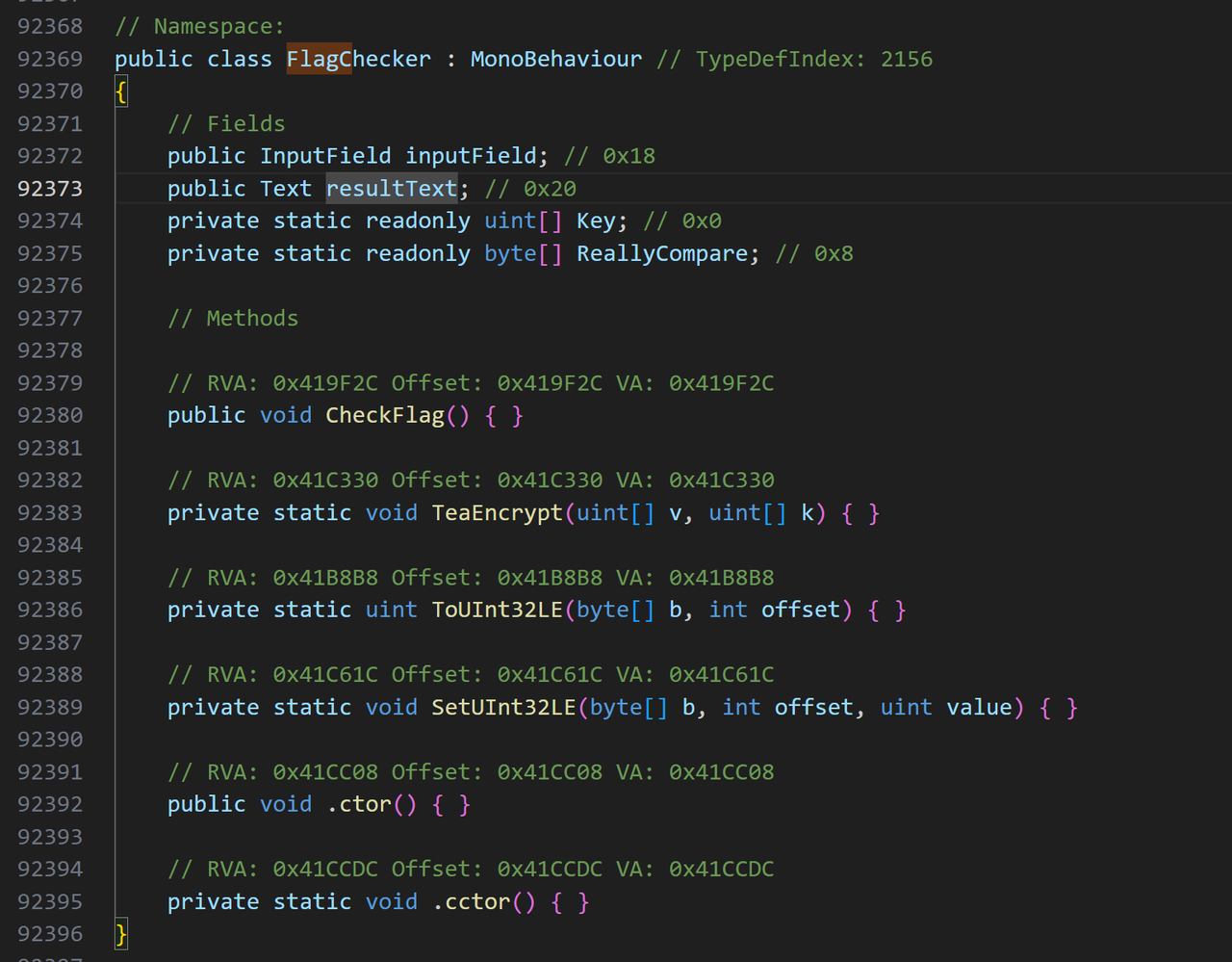Click the inputField variable name
Image resolution: width=1232 pixels, height=962 pixels.
(x=470, y=156)
